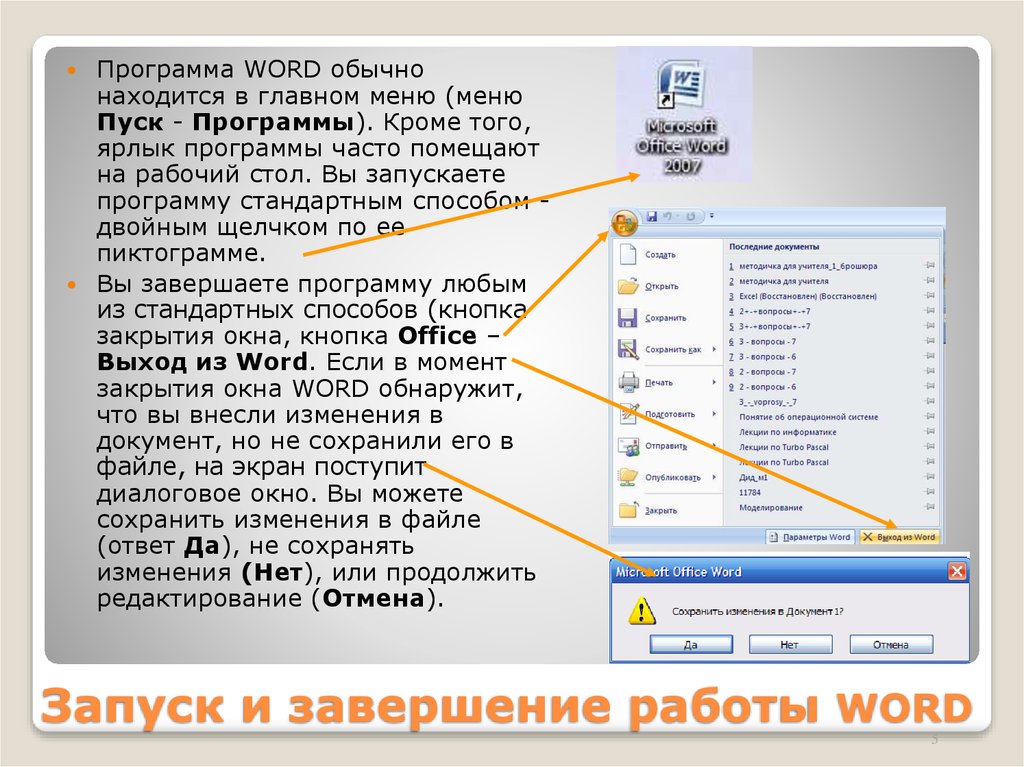Click the Да button in save dialog
Screen dimensions: 1024x767
690,645
